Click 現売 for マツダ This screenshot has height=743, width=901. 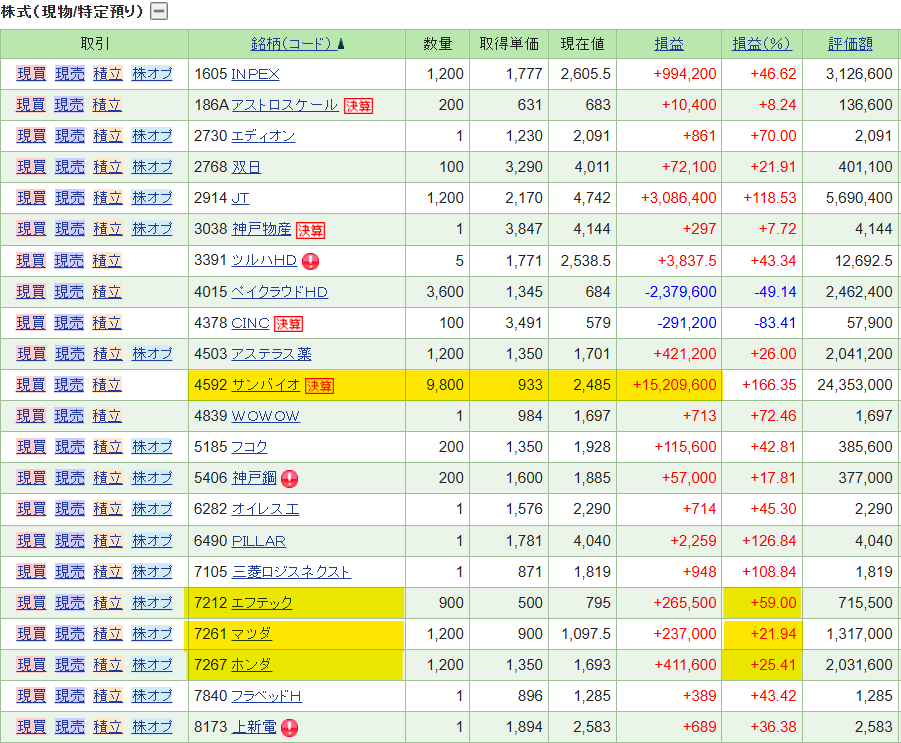(70, 634)
